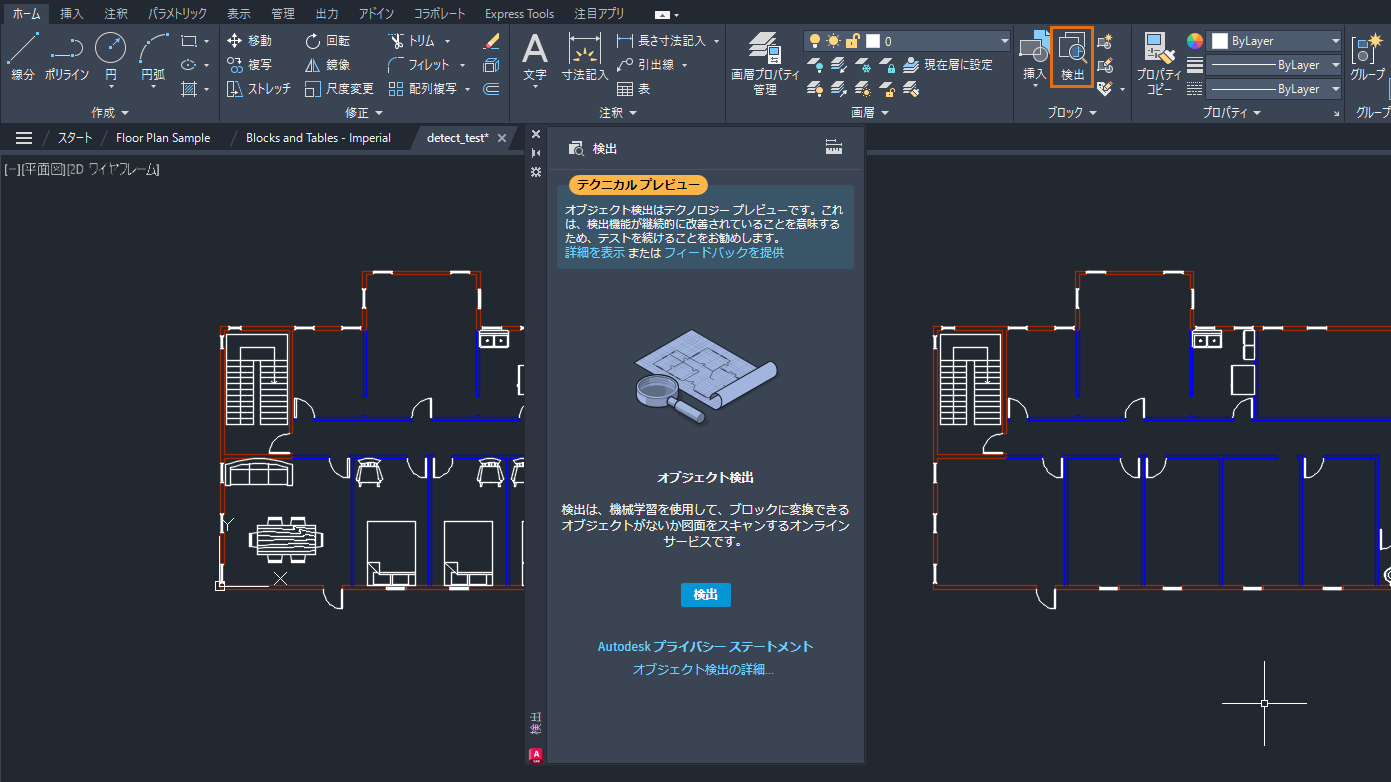This screenshot has width=1391, height=782.
Task: Click the 尺度変更 (Scale) command
Action: pos(339,89)
